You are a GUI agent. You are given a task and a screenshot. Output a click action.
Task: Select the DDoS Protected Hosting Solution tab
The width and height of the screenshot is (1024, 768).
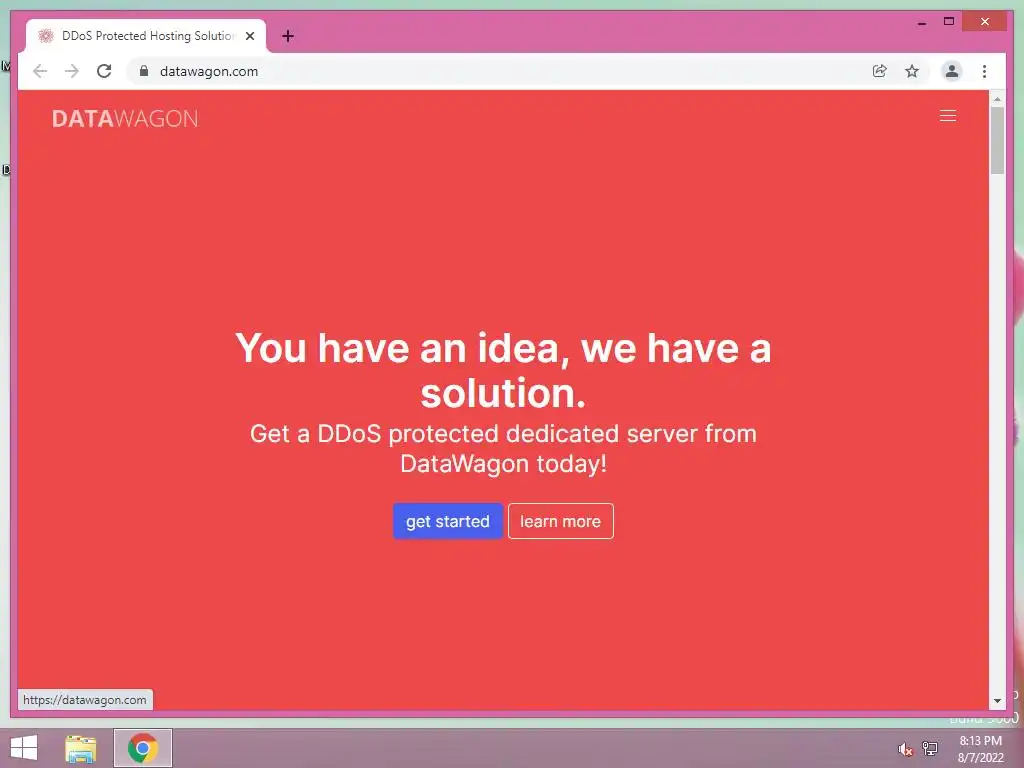coord(146,36)
